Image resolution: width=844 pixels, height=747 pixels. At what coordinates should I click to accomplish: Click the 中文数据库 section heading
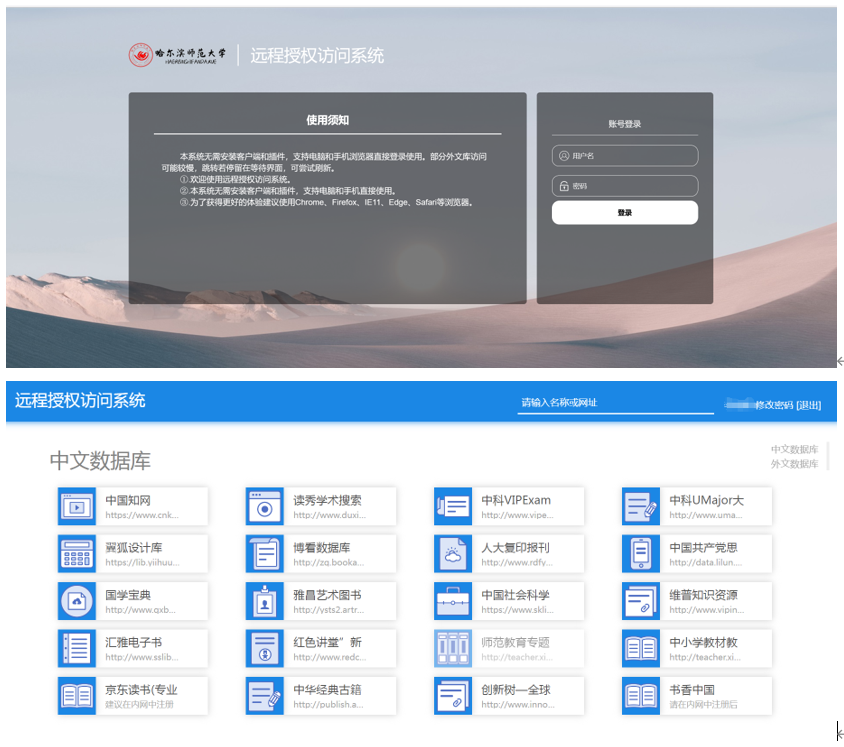(x=100, y=461)
